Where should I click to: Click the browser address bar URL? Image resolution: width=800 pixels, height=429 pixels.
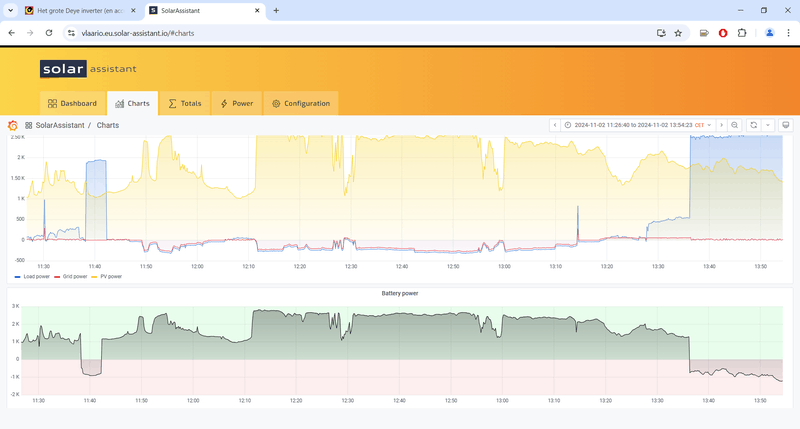pyautogui.click(x=137, y=32)
